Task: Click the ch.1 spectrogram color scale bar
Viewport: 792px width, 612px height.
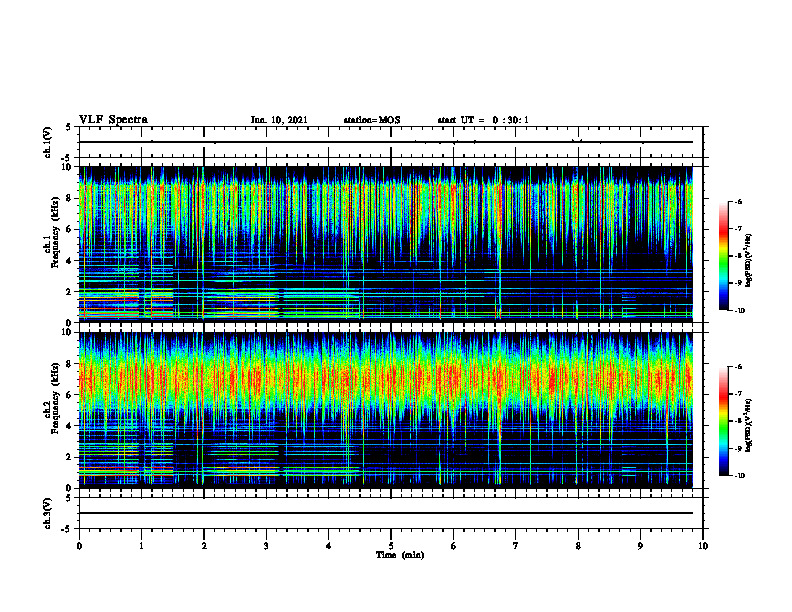Action: click(723, 256)
